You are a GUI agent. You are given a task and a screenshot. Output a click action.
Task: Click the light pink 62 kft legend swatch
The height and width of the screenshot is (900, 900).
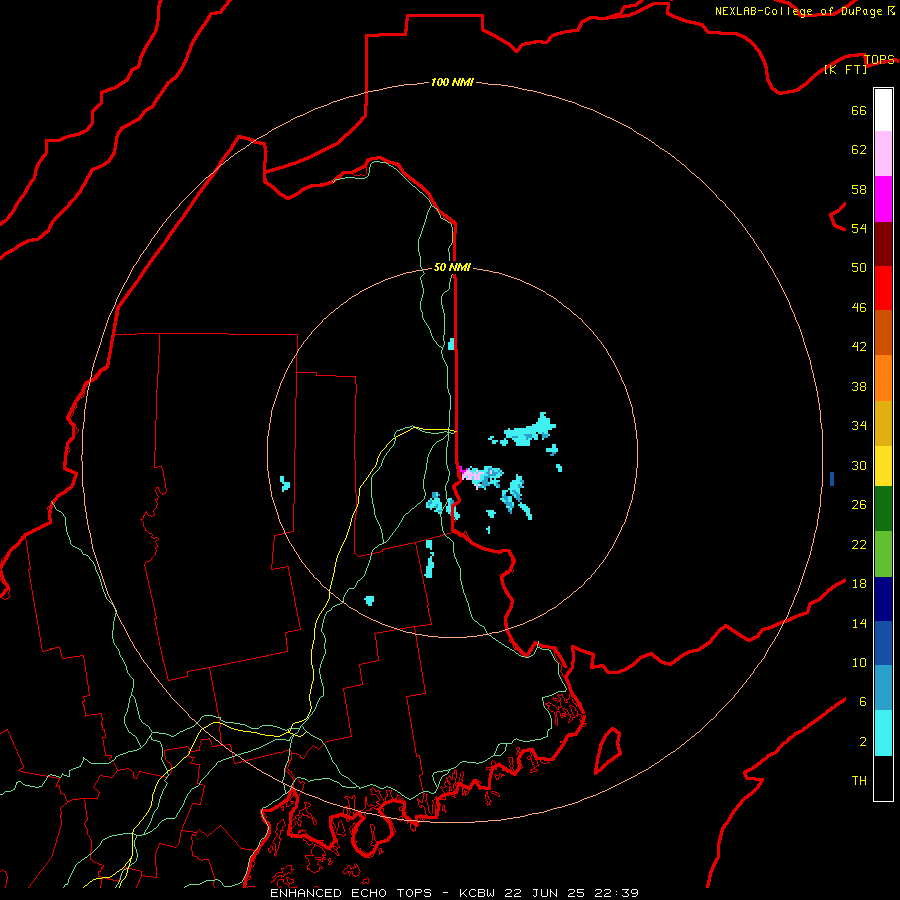pos(883,154)
